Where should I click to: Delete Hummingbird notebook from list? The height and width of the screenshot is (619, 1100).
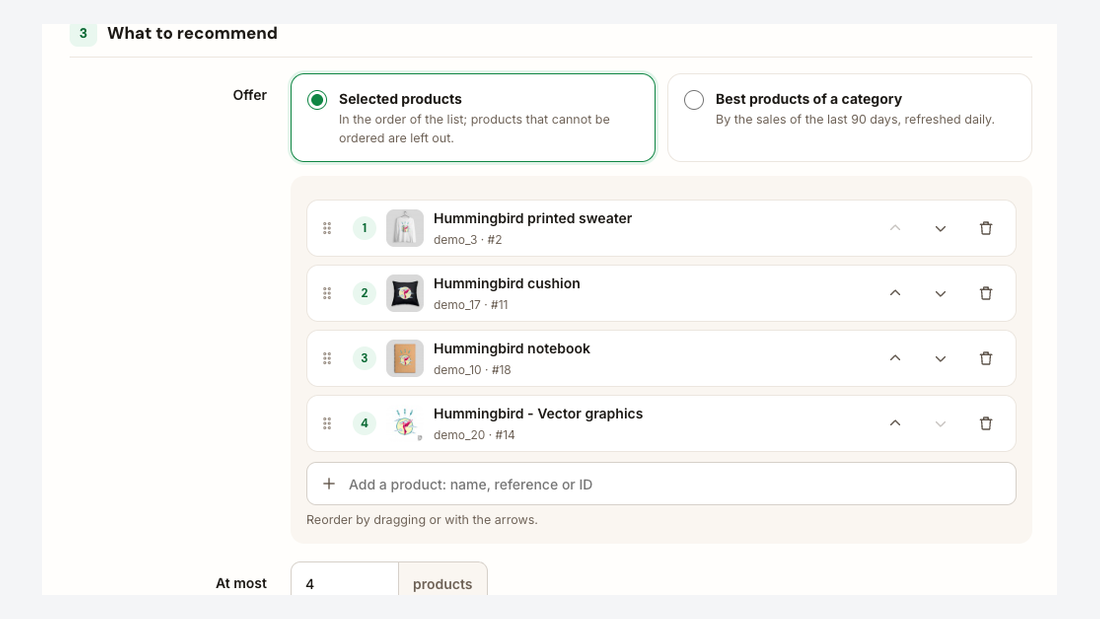pyautogui.click(x=986, y=359)
